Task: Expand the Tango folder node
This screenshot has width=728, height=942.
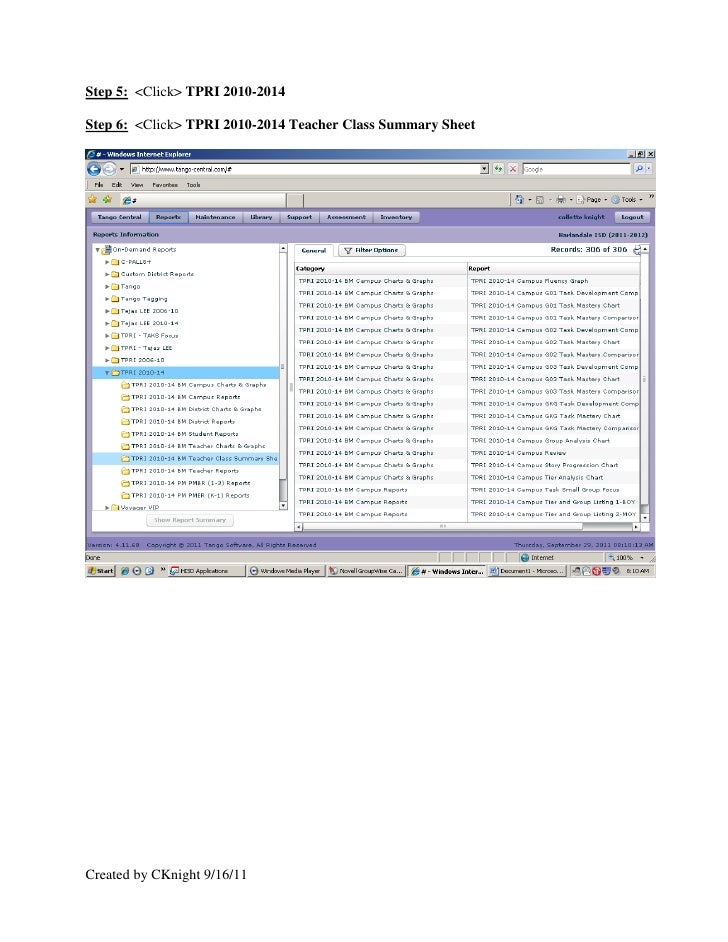Action: click(108, 287)
